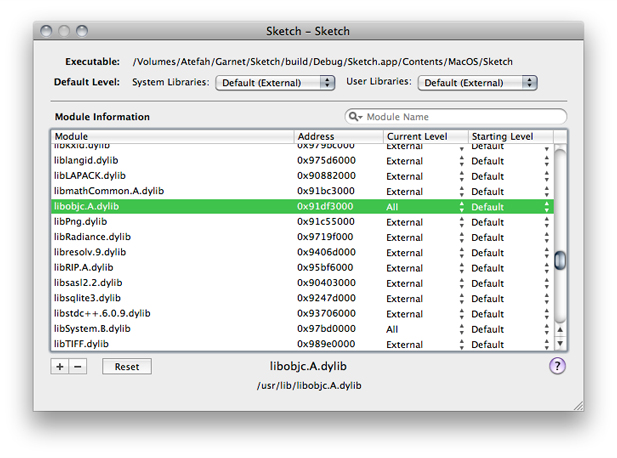This screenshot has width=617, height=458.
Task: Select the libPng.dylib module row
Action: 303,222
